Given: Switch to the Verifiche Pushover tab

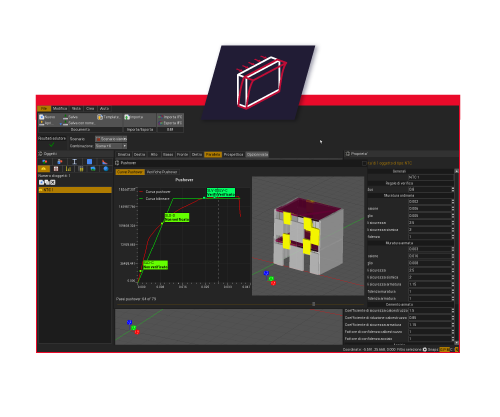Looking at the screenshot, I should click(x=162, y=172).
